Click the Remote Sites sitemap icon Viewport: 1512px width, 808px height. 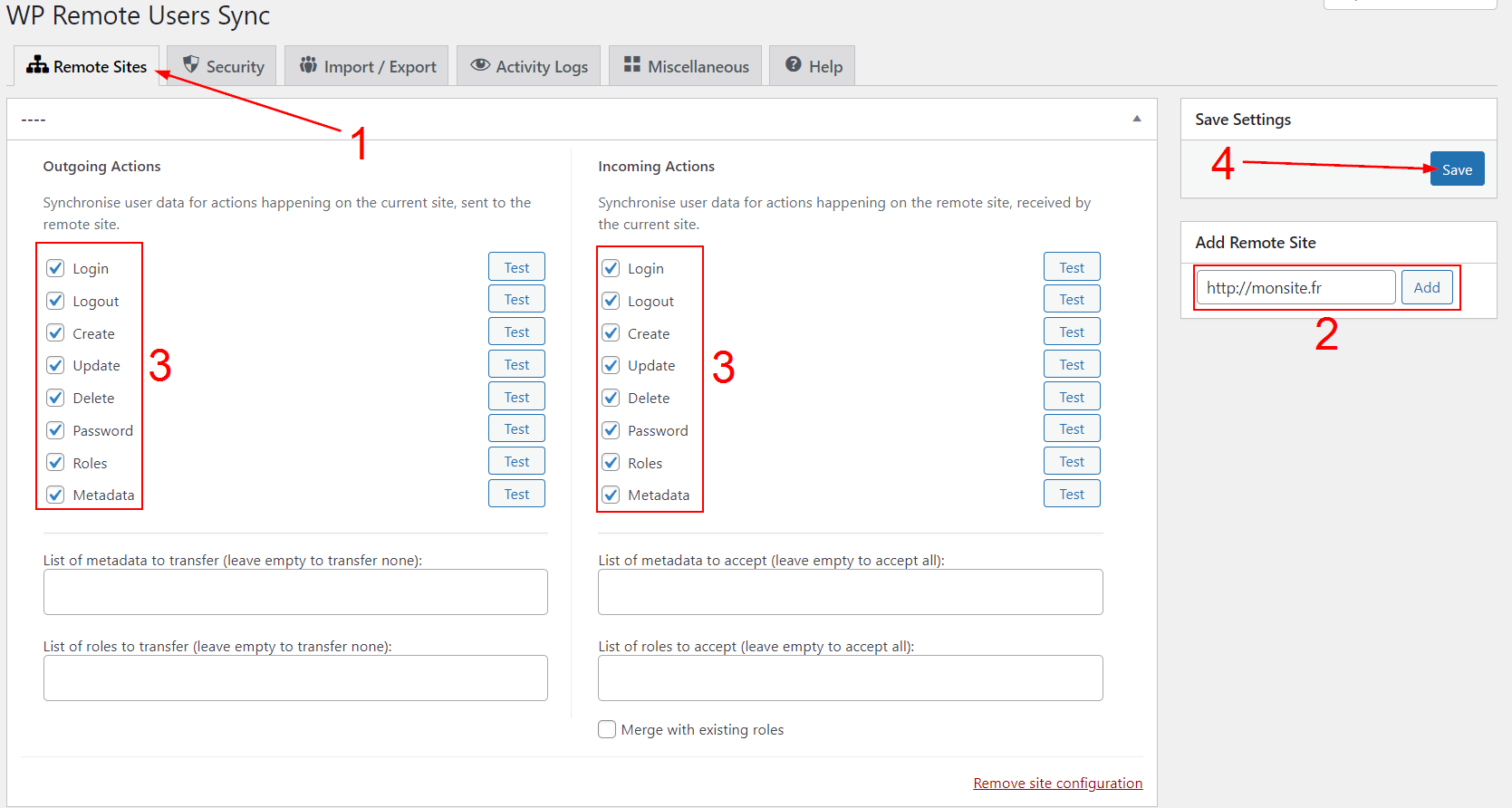coord(37,64)
